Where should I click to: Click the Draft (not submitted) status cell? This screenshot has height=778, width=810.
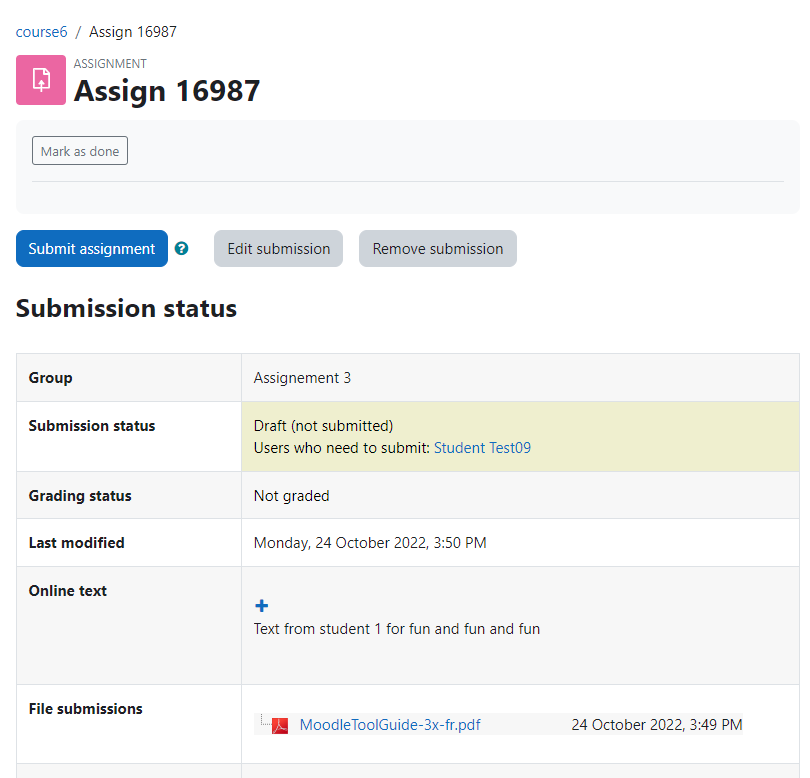pos(520,437)
